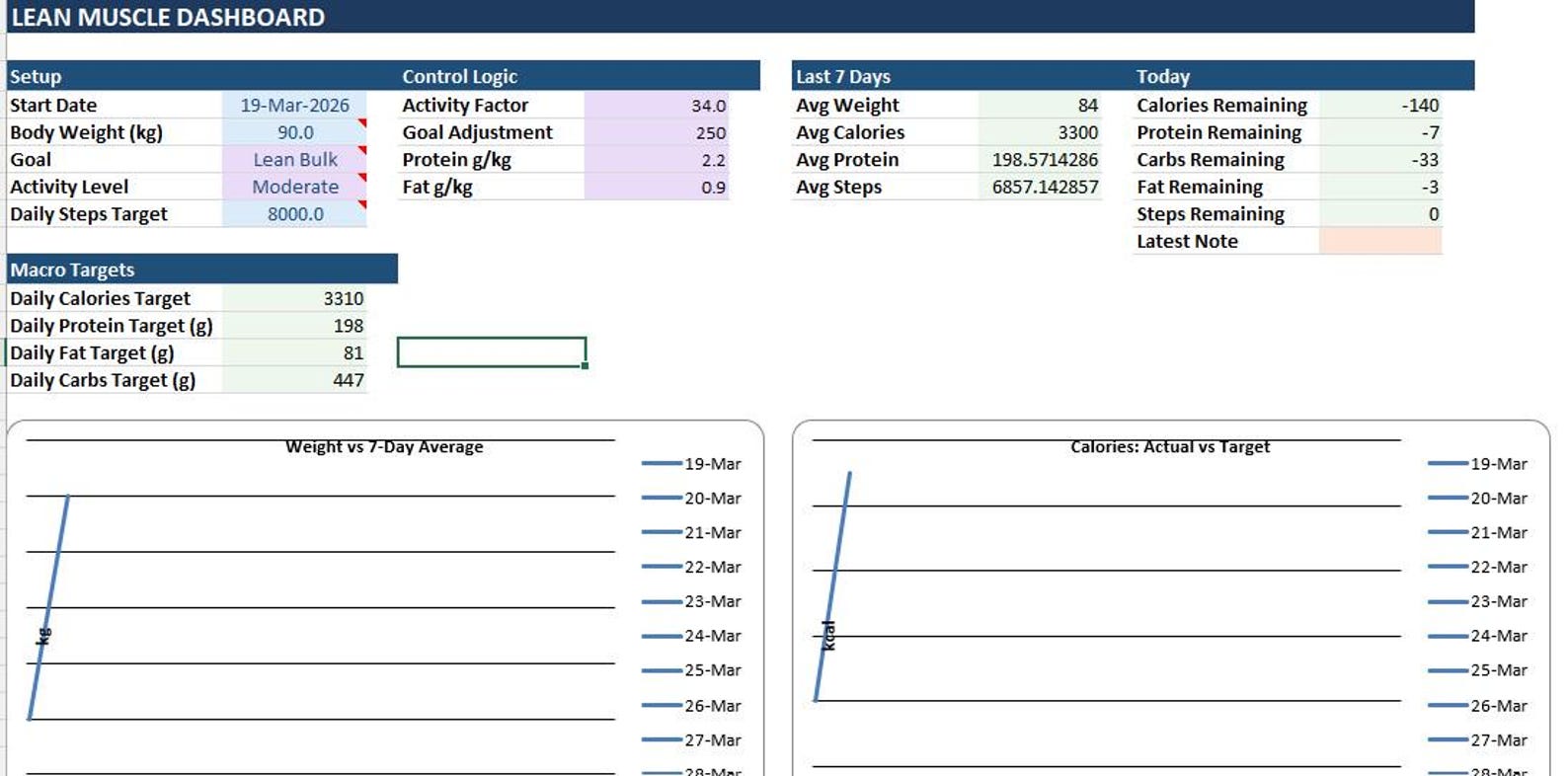
Task: Click the Fat g/kg value 0.9
Action: 657,187
